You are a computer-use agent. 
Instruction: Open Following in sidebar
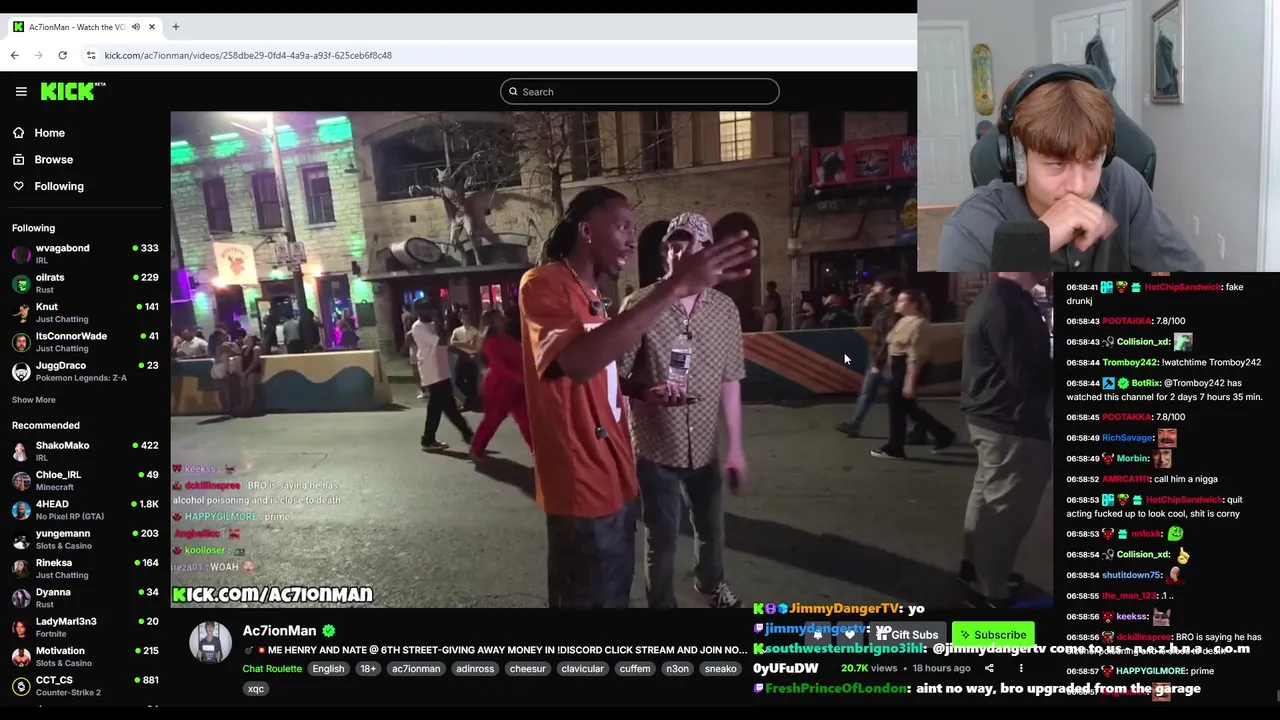coord(59,186)
